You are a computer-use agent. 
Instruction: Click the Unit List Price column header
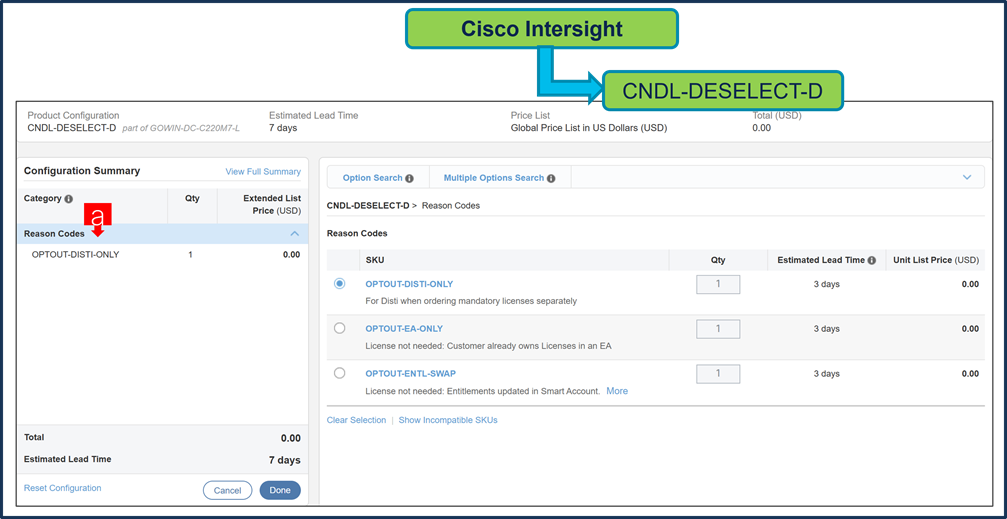pos(936,260)
